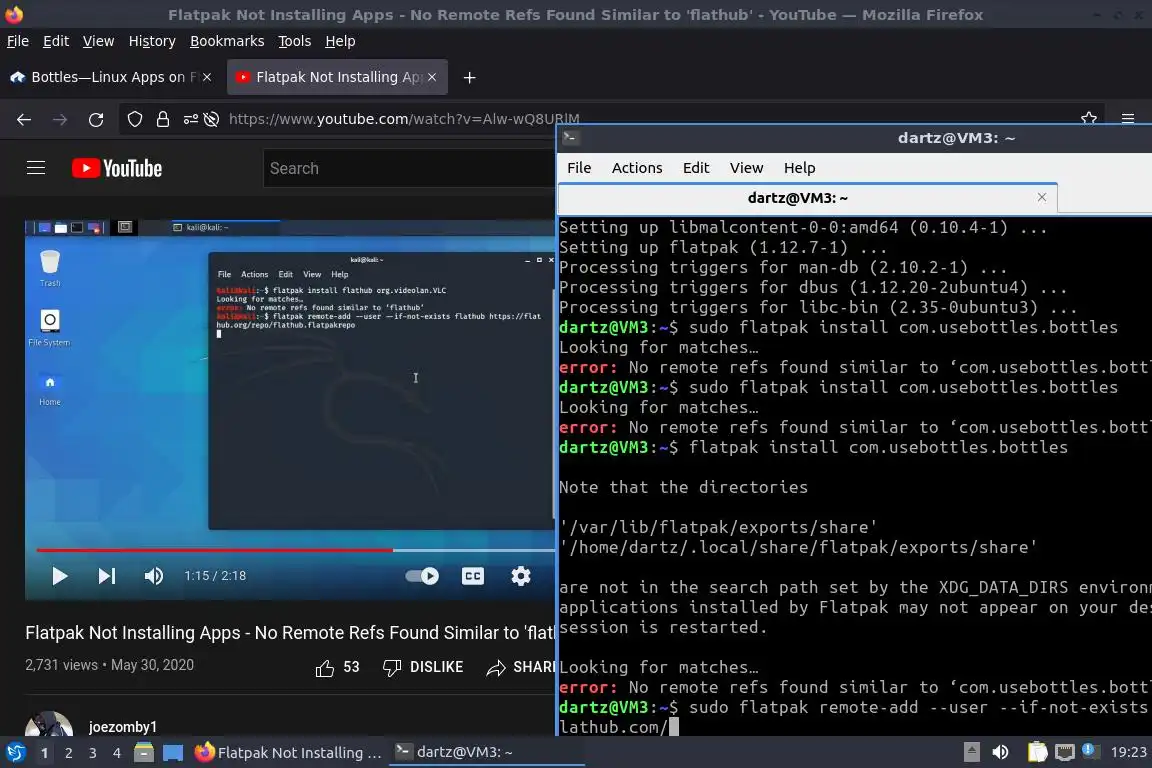1152x768 pixels.
Task: Select the dartz@VM3: ~ terminal tab
Action: click(x=808, y=198)
